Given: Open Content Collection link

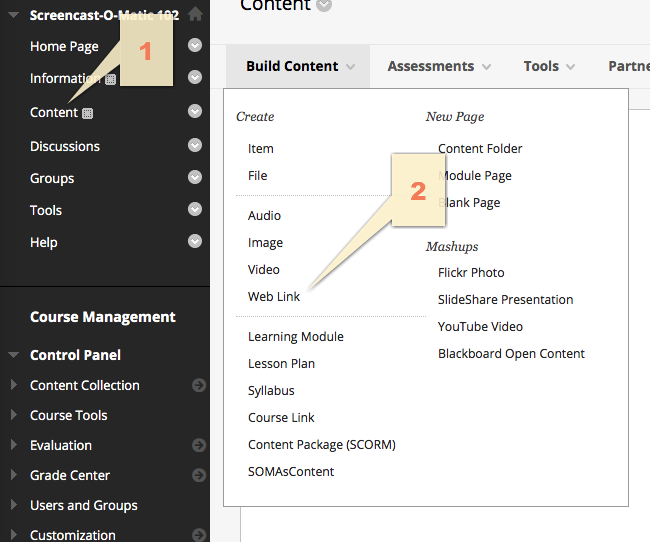Looking at the screenshot, I should click(85, 385).
